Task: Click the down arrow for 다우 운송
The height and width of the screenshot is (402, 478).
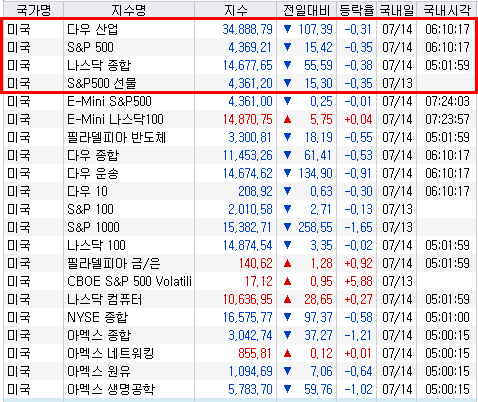Action: pos(287,173)
